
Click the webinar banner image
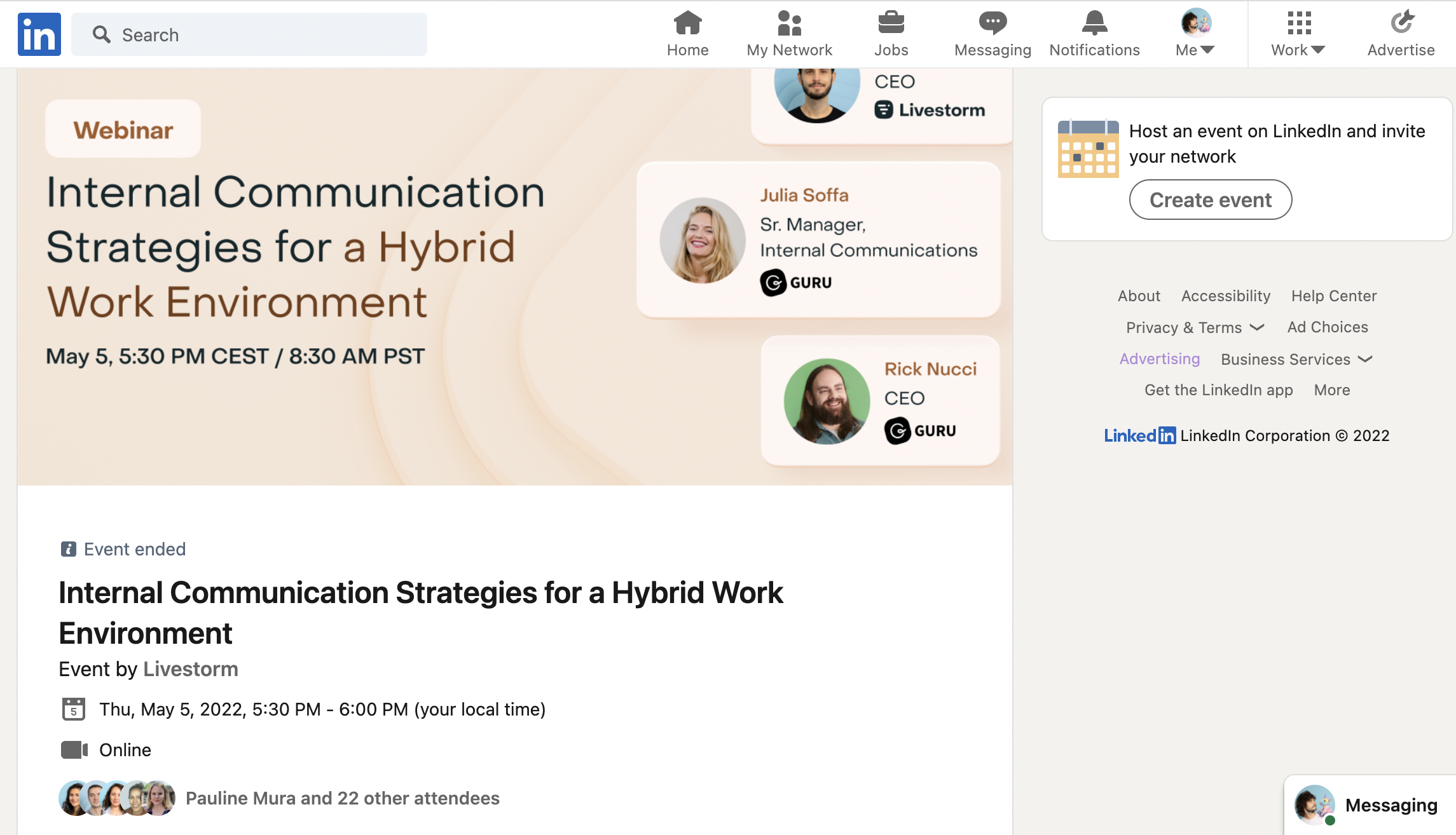pos(514,276)
